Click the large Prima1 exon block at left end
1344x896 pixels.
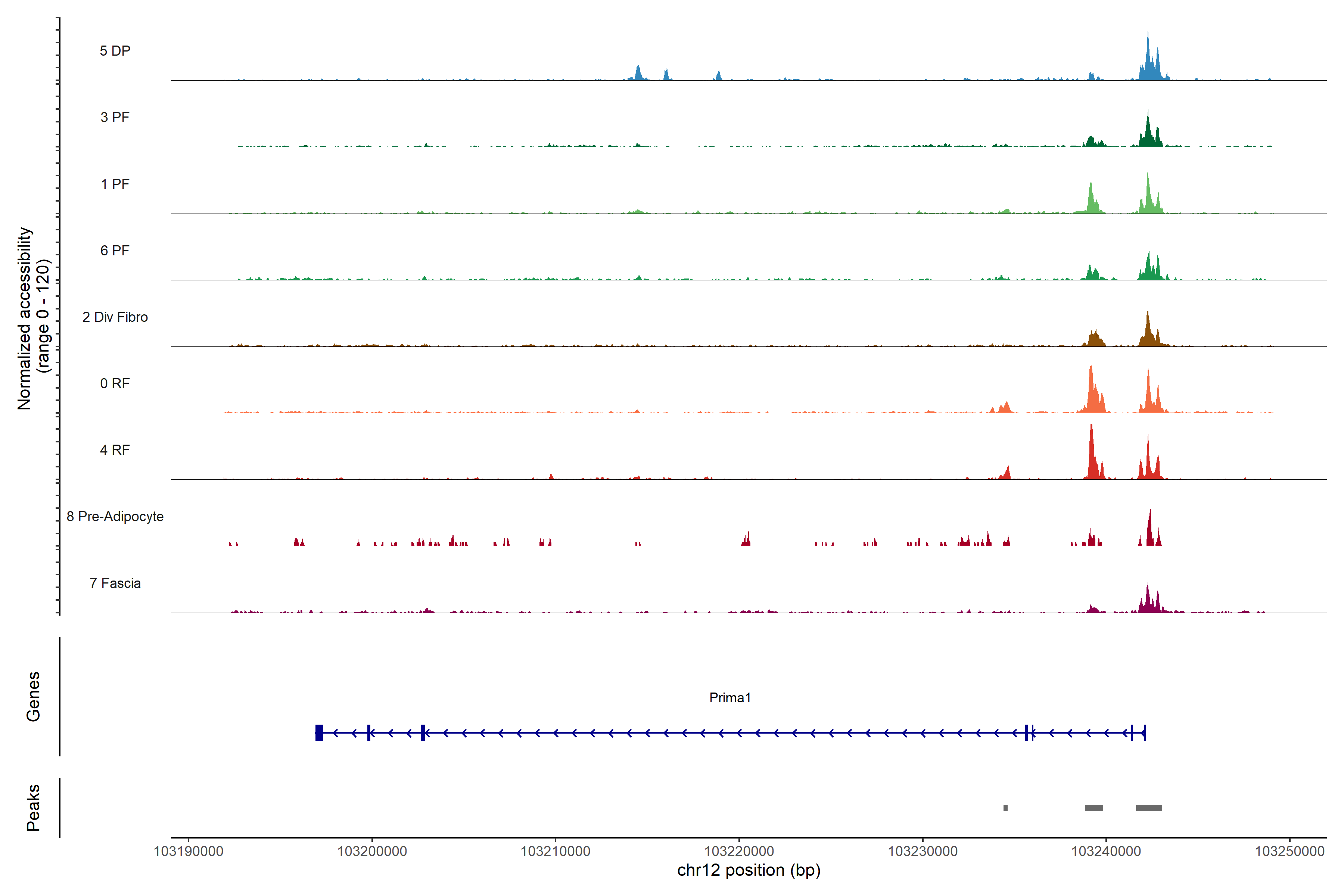click(320, 732)
